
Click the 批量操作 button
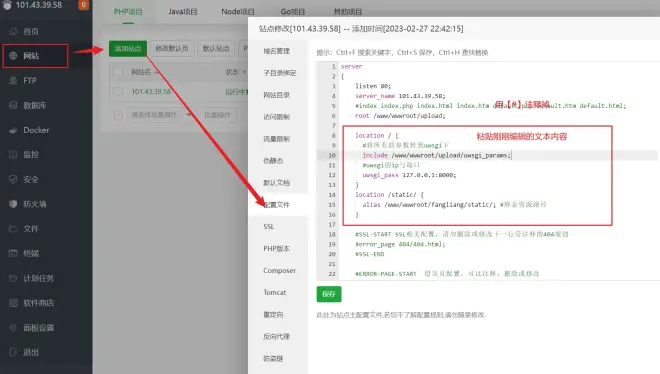(217, 115)
